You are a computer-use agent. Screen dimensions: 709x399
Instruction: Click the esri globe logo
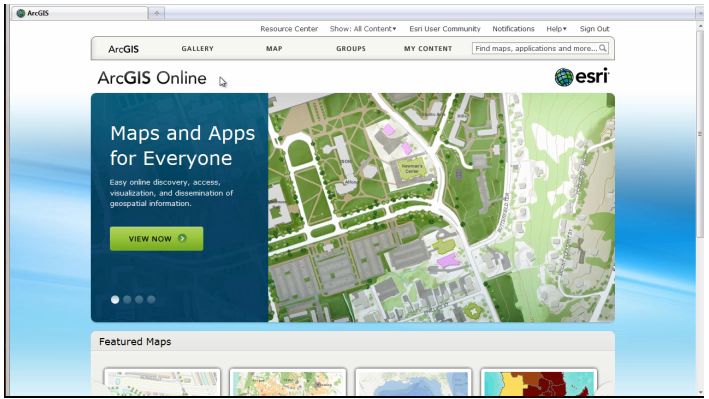tap(564, 77)
